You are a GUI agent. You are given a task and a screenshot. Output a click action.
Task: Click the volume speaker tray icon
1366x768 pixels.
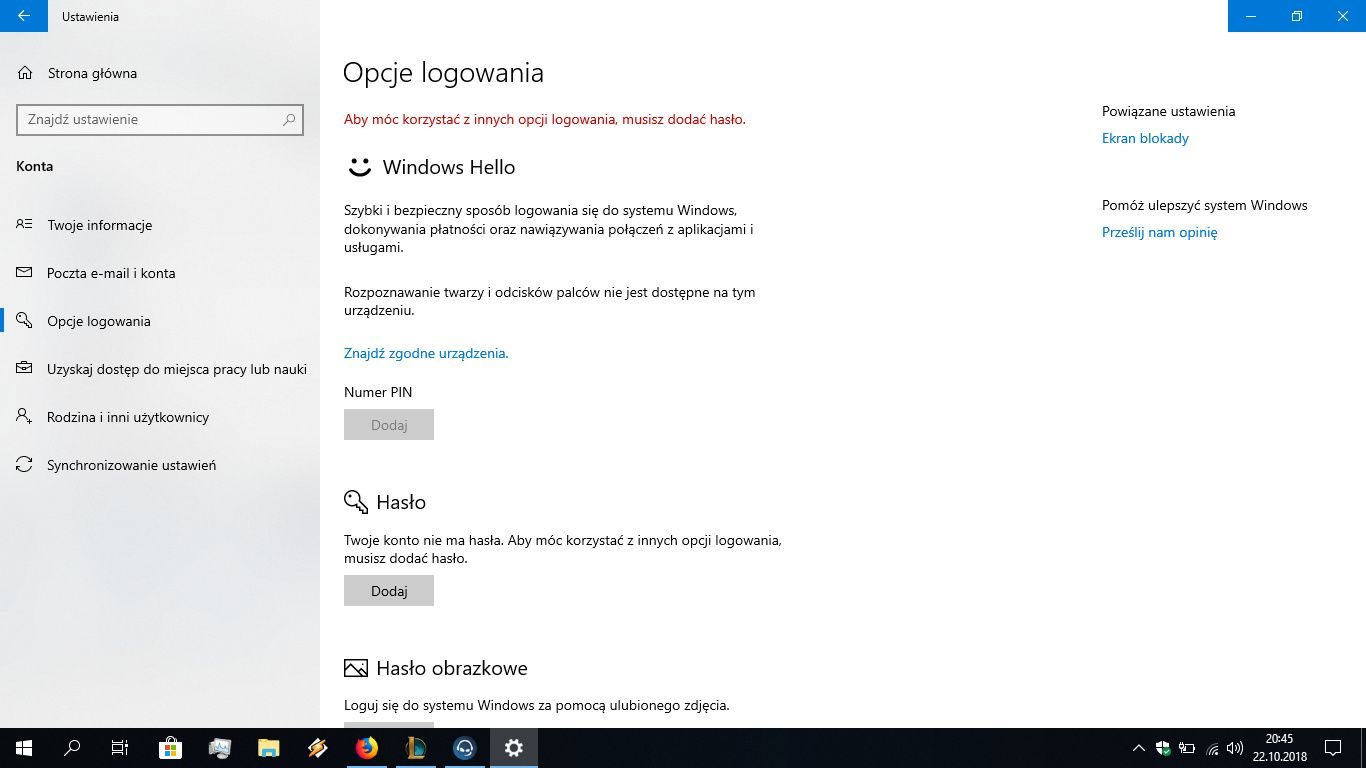coord(1235,748)
